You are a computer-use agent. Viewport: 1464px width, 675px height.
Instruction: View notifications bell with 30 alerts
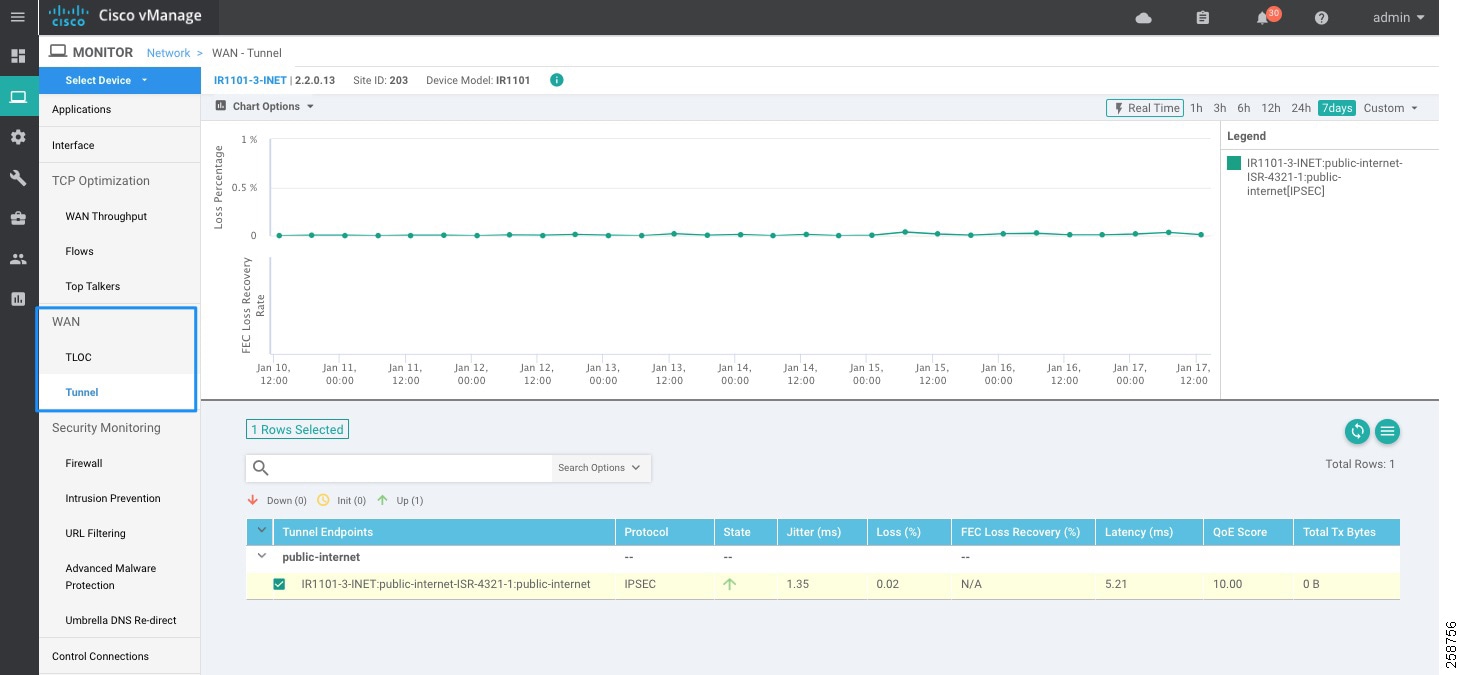pyautogui.click(x=1262, y=18)
